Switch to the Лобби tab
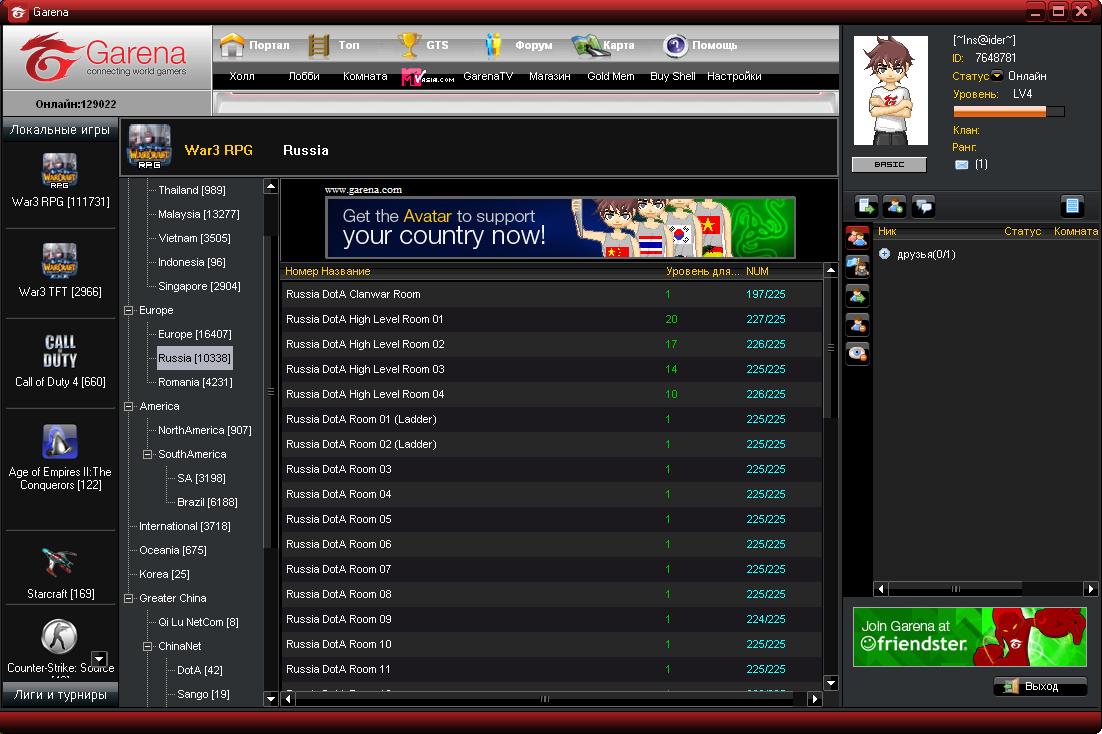This screenshot has height=734, width=1102. (x=304, y=76)
